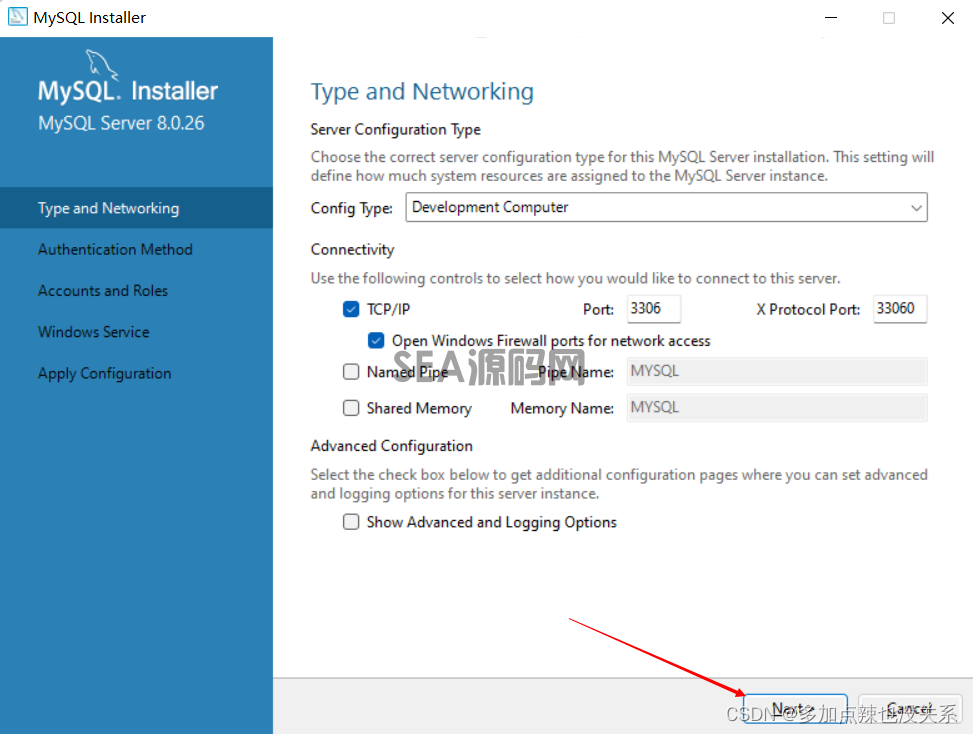This screenshot has height=734, width=973.
Task: Toggle the TCP/IP checkbox
Action: click(351, 309)
